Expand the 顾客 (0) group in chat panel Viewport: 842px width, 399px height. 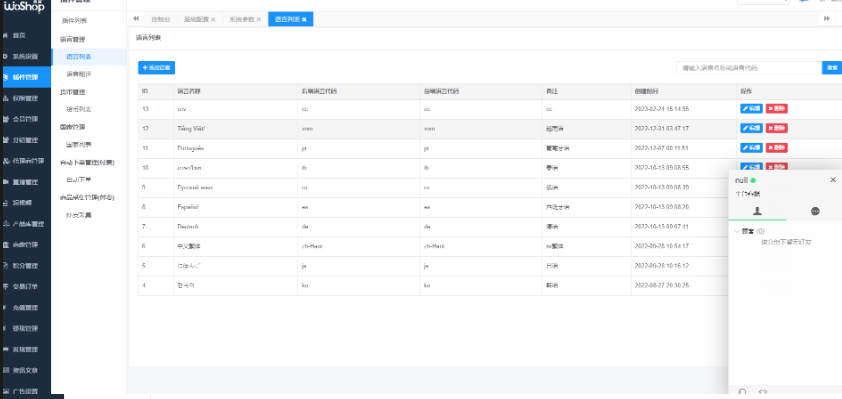[x=750, y=231]
